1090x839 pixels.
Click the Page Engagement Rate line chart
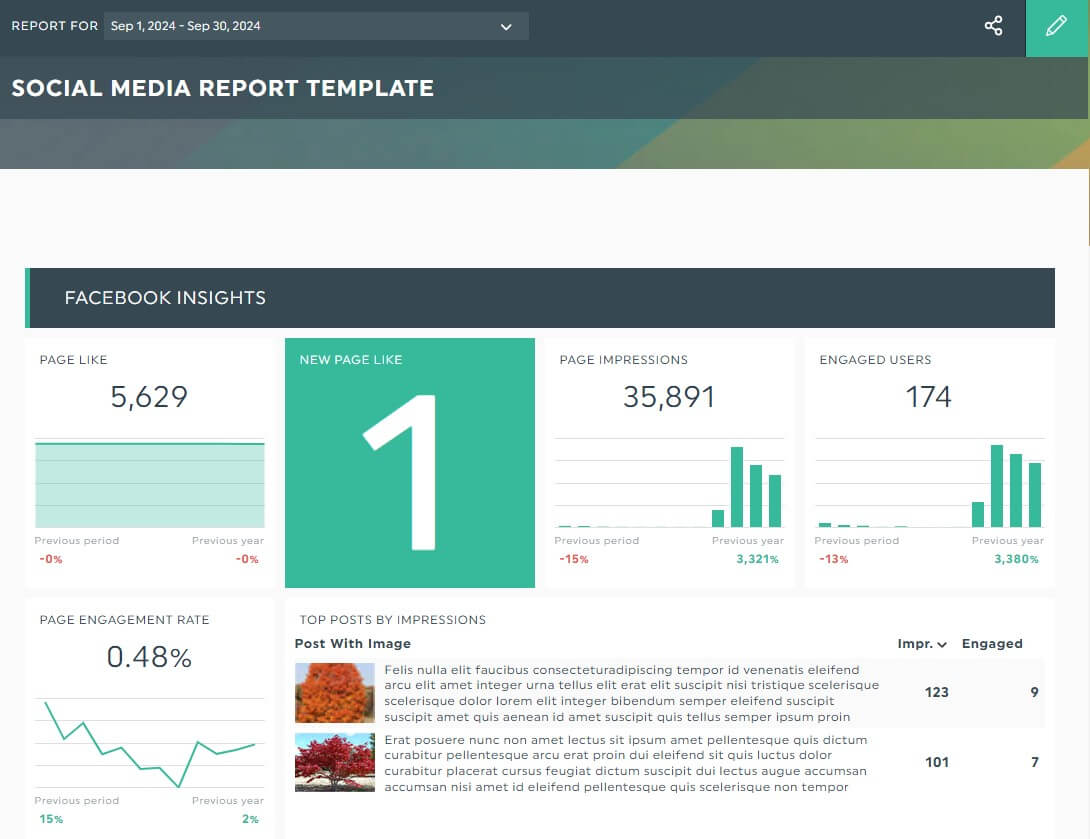click(x=149, y=744)
